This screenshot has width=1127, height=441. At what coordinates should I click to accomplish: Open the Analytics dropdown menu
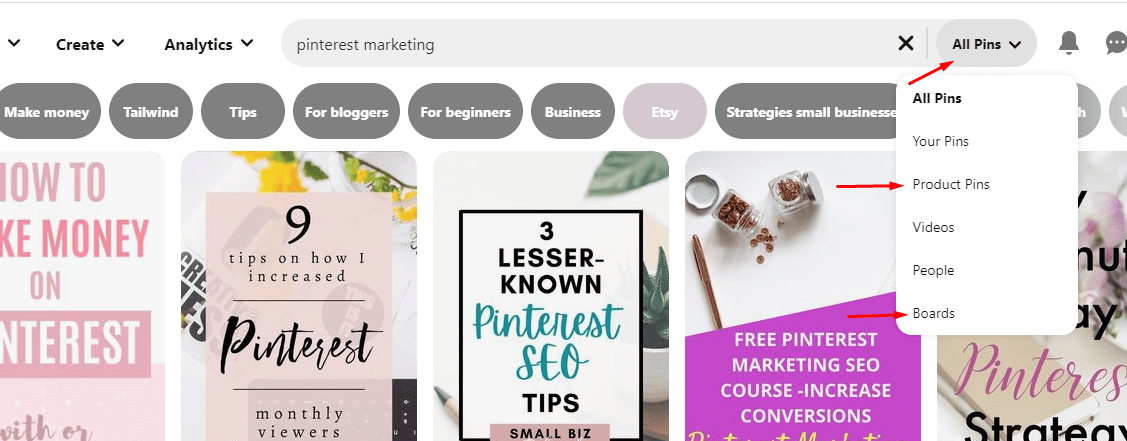coord(209,44)
